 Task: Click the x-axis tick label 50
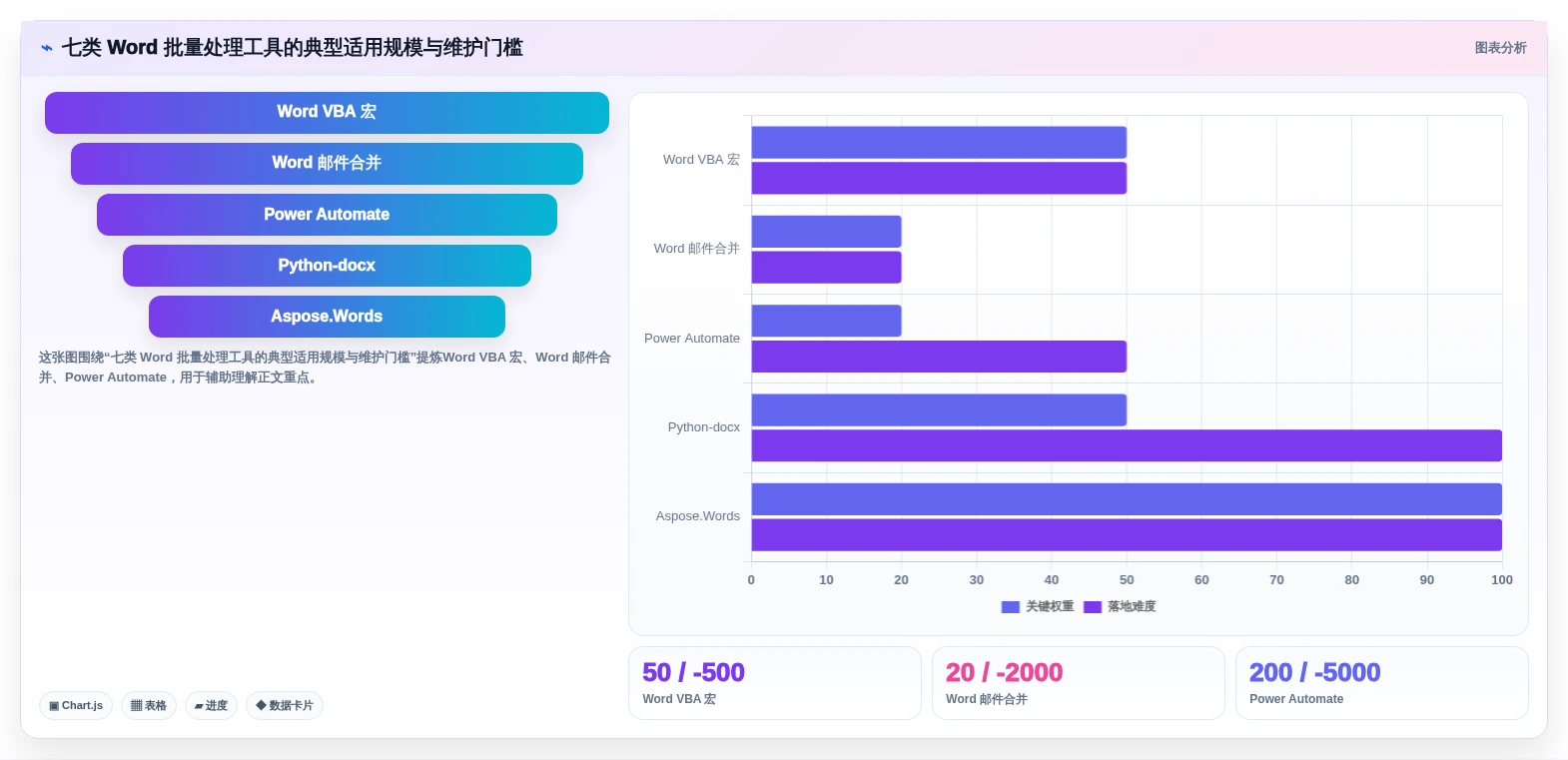pos(1127,580)
